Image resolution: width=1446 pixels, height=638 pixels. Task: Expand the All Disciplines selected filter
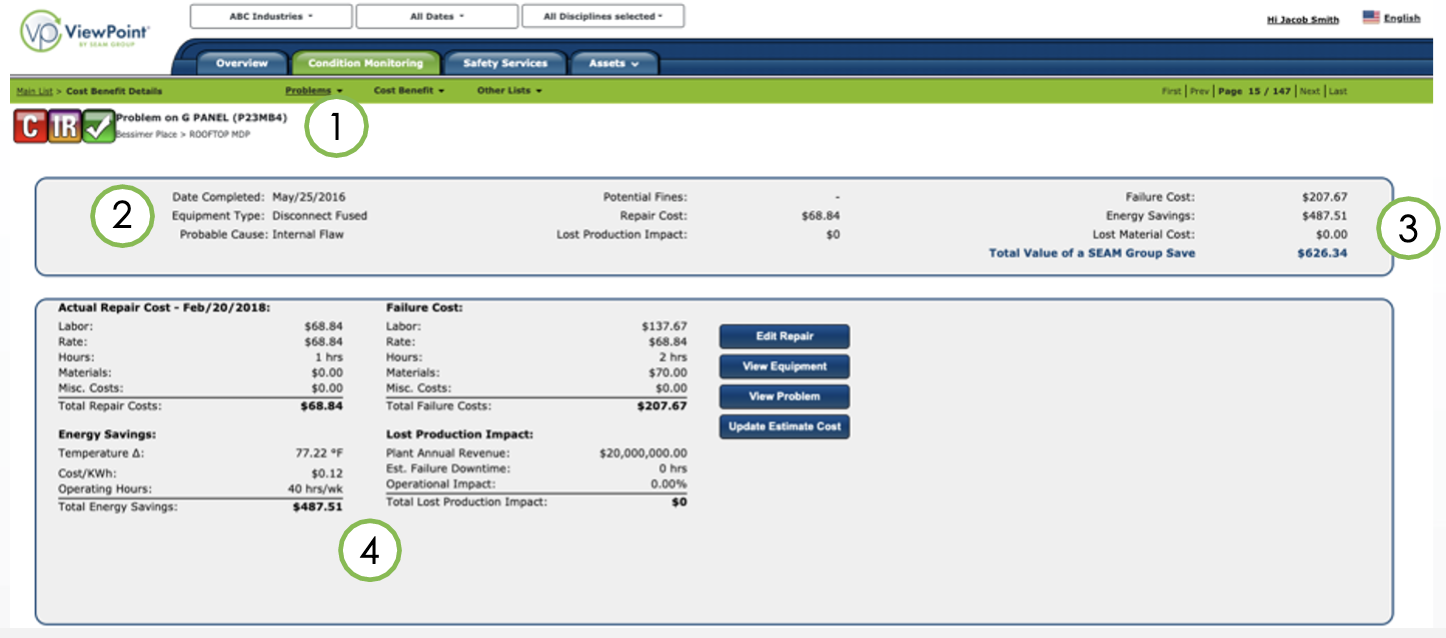(603, 15)
